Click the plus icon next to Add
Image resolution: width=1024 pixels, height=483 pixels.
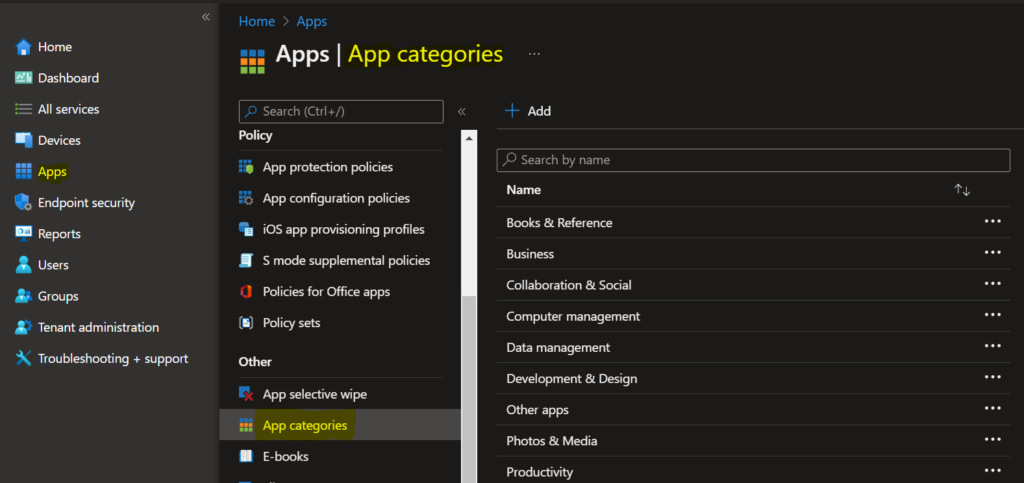513,111
